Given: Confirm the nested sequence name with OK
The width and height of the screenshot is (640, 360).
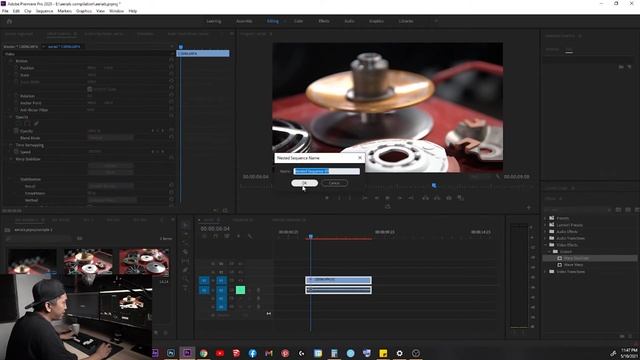Looking at the screenshot, I should (x=304, y=183).
